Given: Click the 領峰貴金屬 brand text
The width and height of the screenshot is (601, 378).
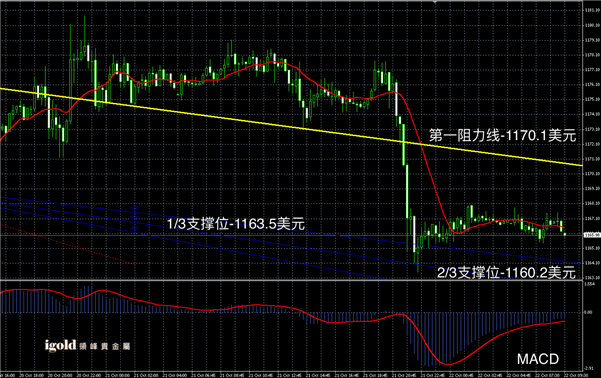Looking at the screenshot, I should click(x=105, y=347).
